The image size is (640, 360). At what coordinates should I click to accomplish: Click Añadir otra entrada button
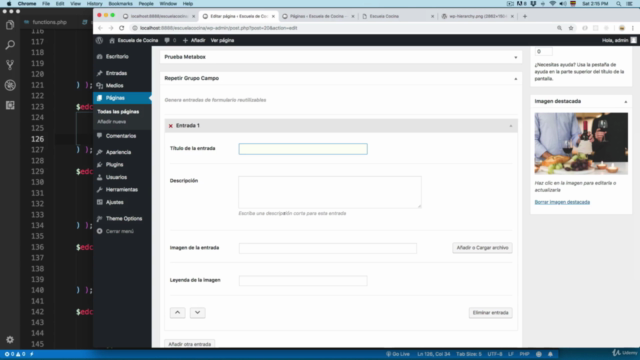coord(190,344)
